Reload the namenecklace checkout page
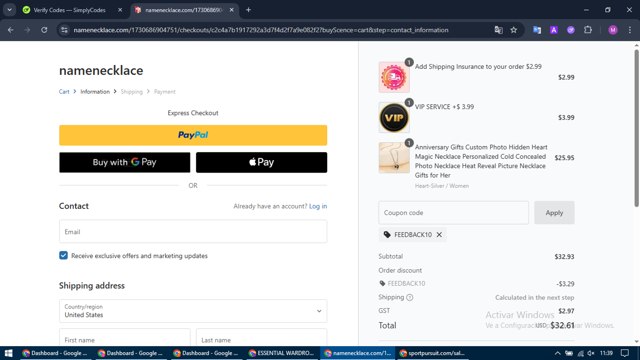Viewport: 640px width, 360px height. coord(44,30)
